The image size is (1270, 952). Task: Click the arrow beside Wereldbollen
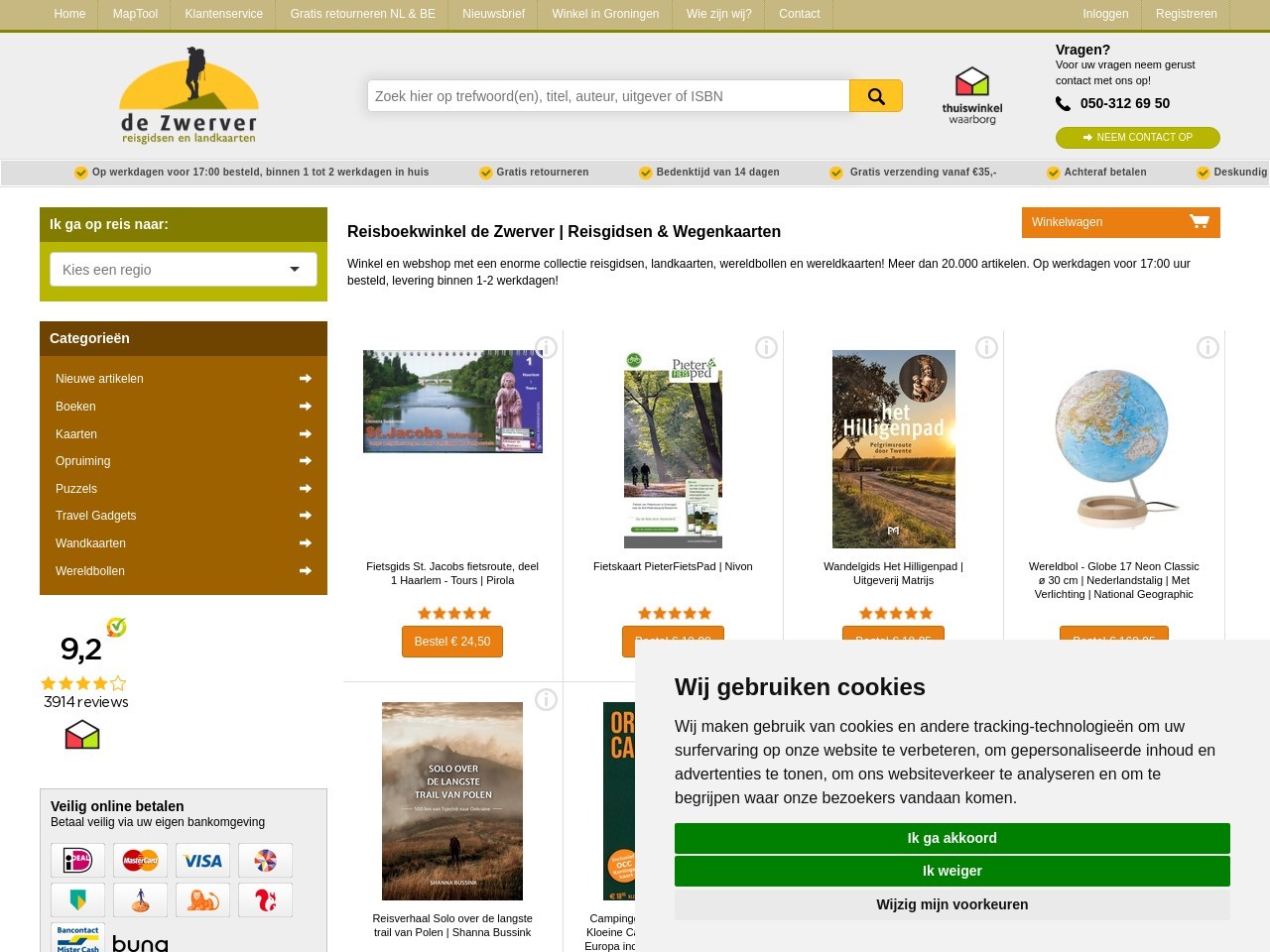(306, 570)
